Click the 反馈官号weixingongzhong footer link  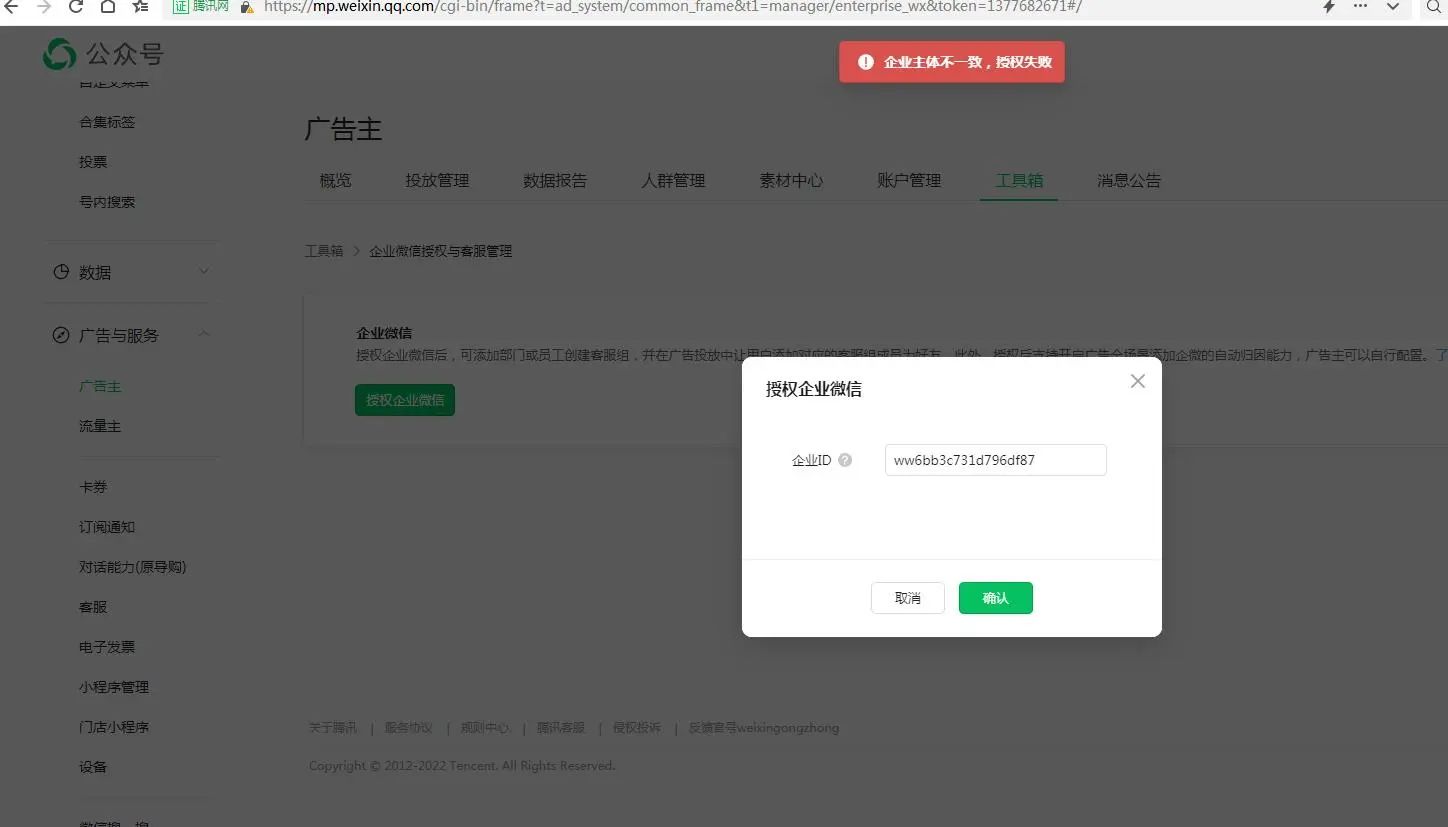(x=764, y=728)
